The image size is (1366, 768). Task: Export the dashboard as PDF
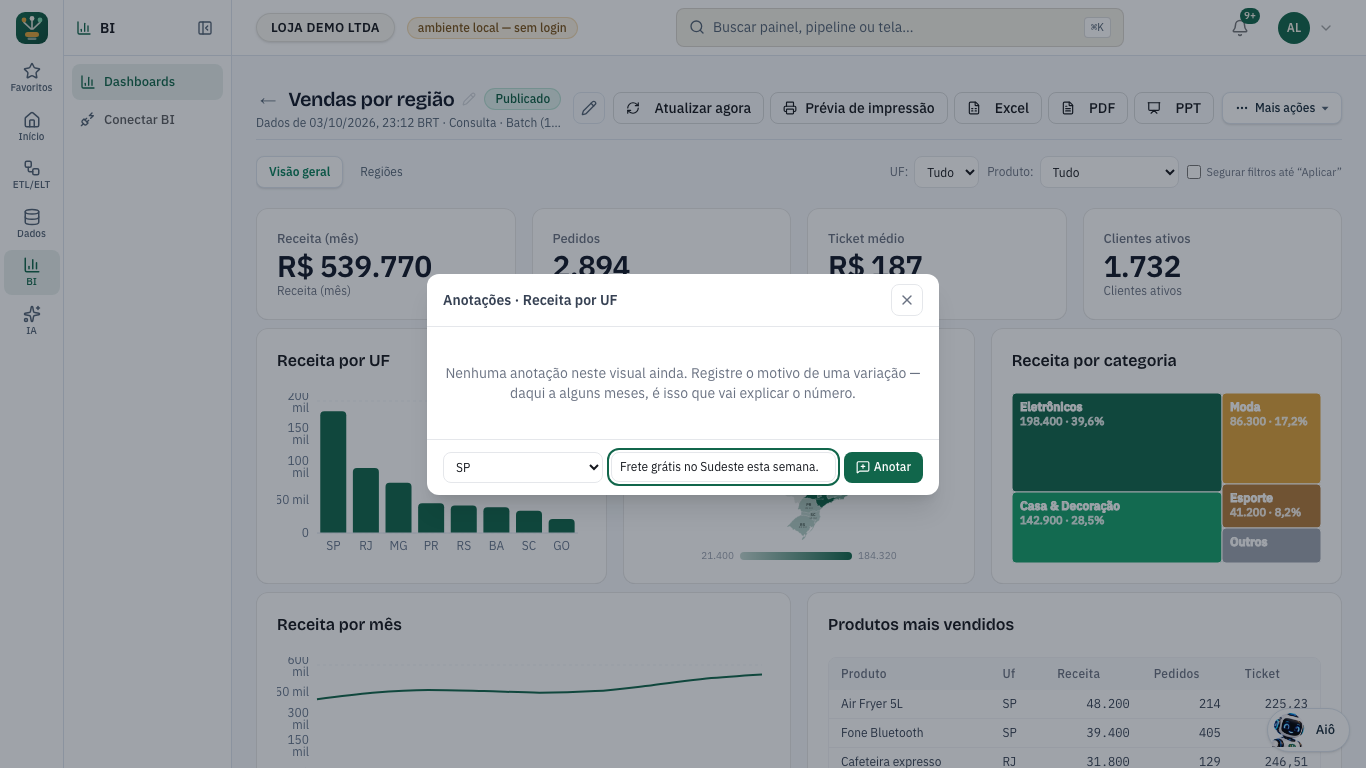point(1088,108)
